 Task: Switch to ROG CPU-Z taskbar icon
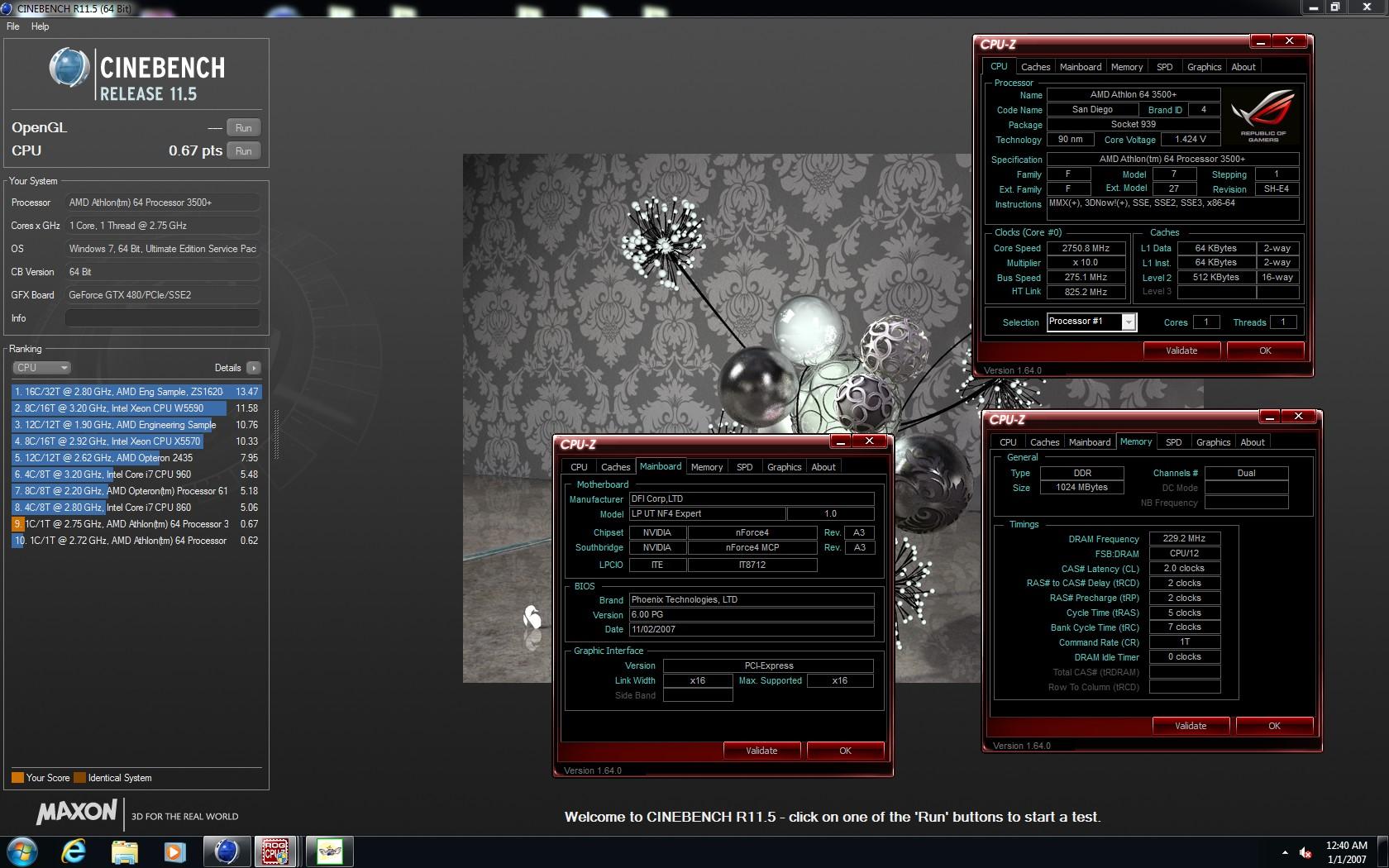pos(276,851)
